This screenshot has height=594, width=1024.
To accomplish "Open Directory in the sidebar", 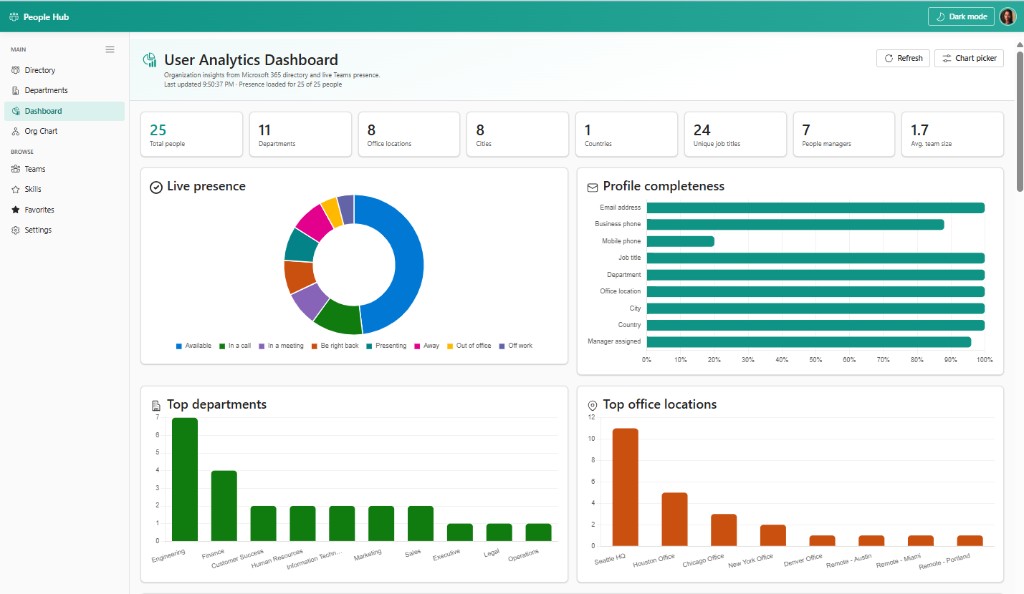I will (64, 70).
